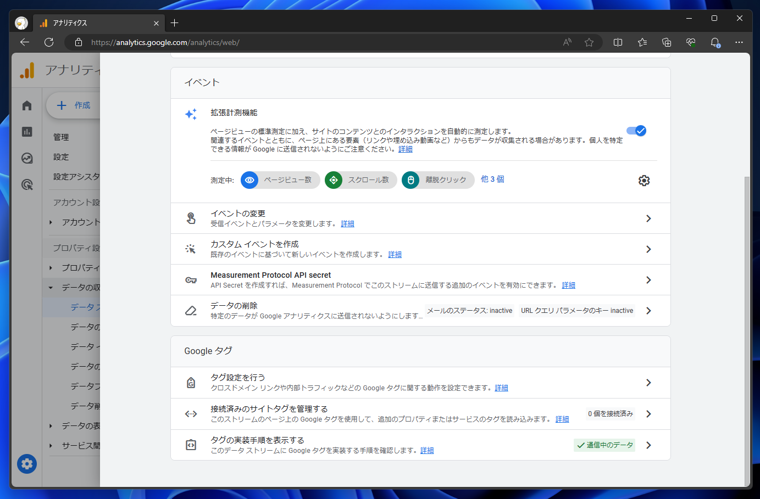Open 詳細 link under カスタム イベントを作成

(395, 254)
